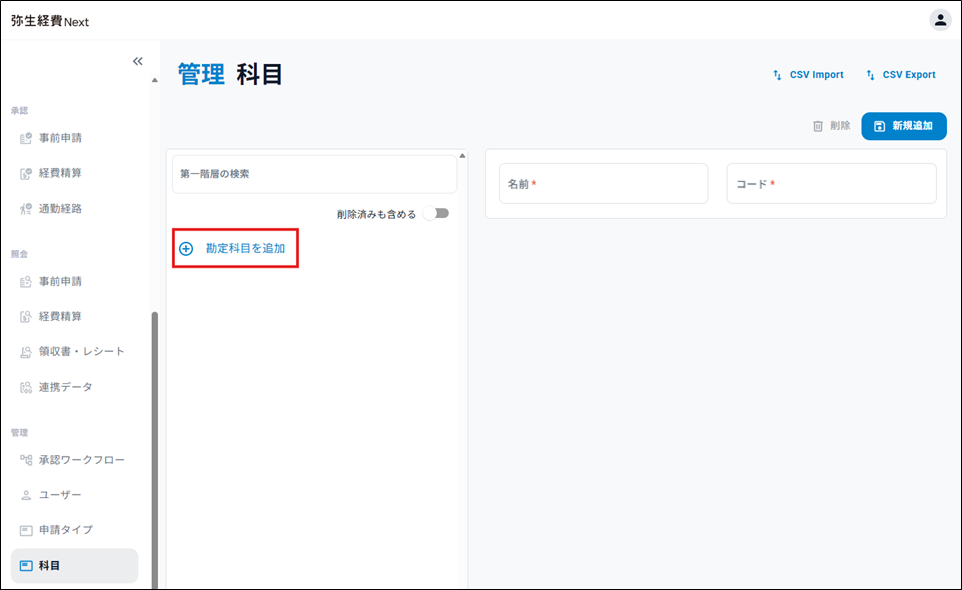
Task: Select 科目 in the sidebar
Action: tap(74, 565)
